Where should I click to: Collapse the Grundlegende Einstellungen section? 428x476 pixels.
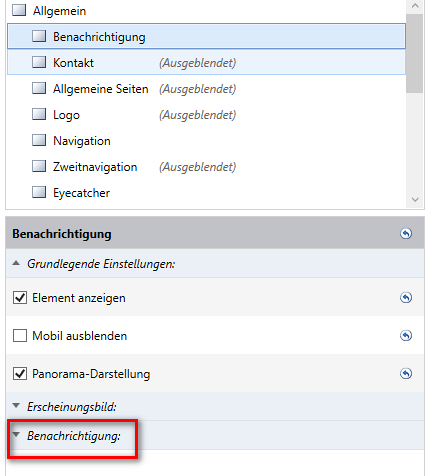click(16, 263)
